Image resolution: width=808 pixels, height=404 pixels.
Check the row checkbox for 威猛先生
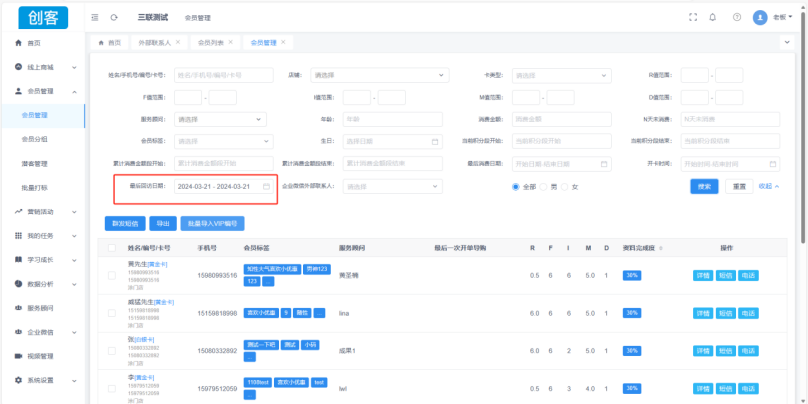tap(112, 313)
